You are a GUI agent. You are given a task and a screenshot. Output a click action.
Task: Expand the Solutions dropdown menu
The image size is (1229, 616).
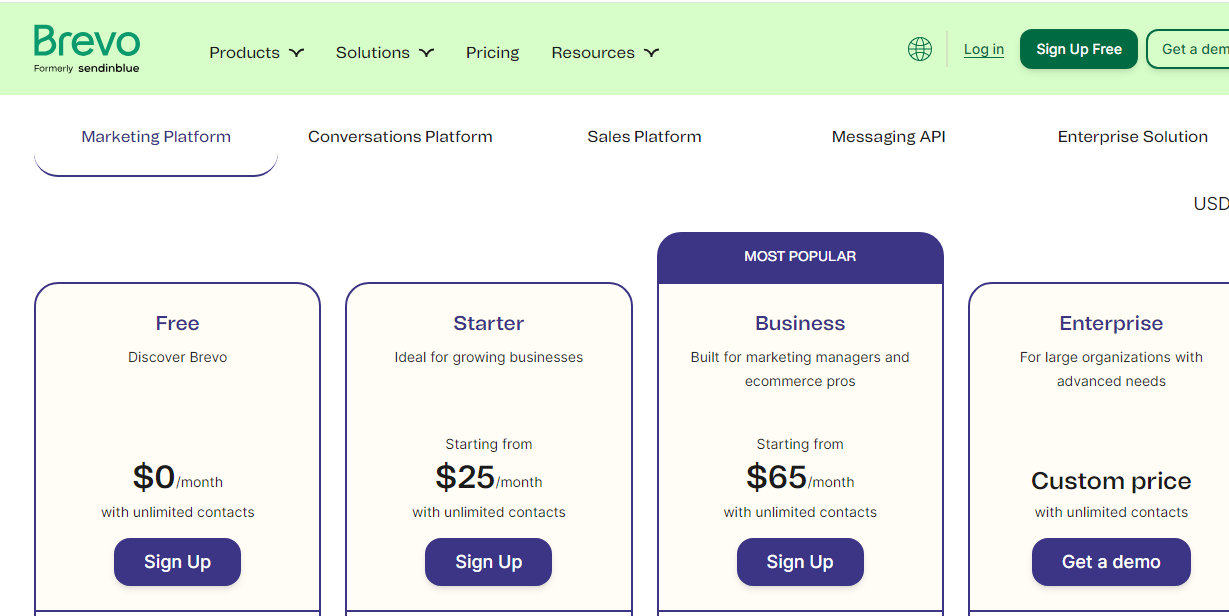(x=384, y=53)
